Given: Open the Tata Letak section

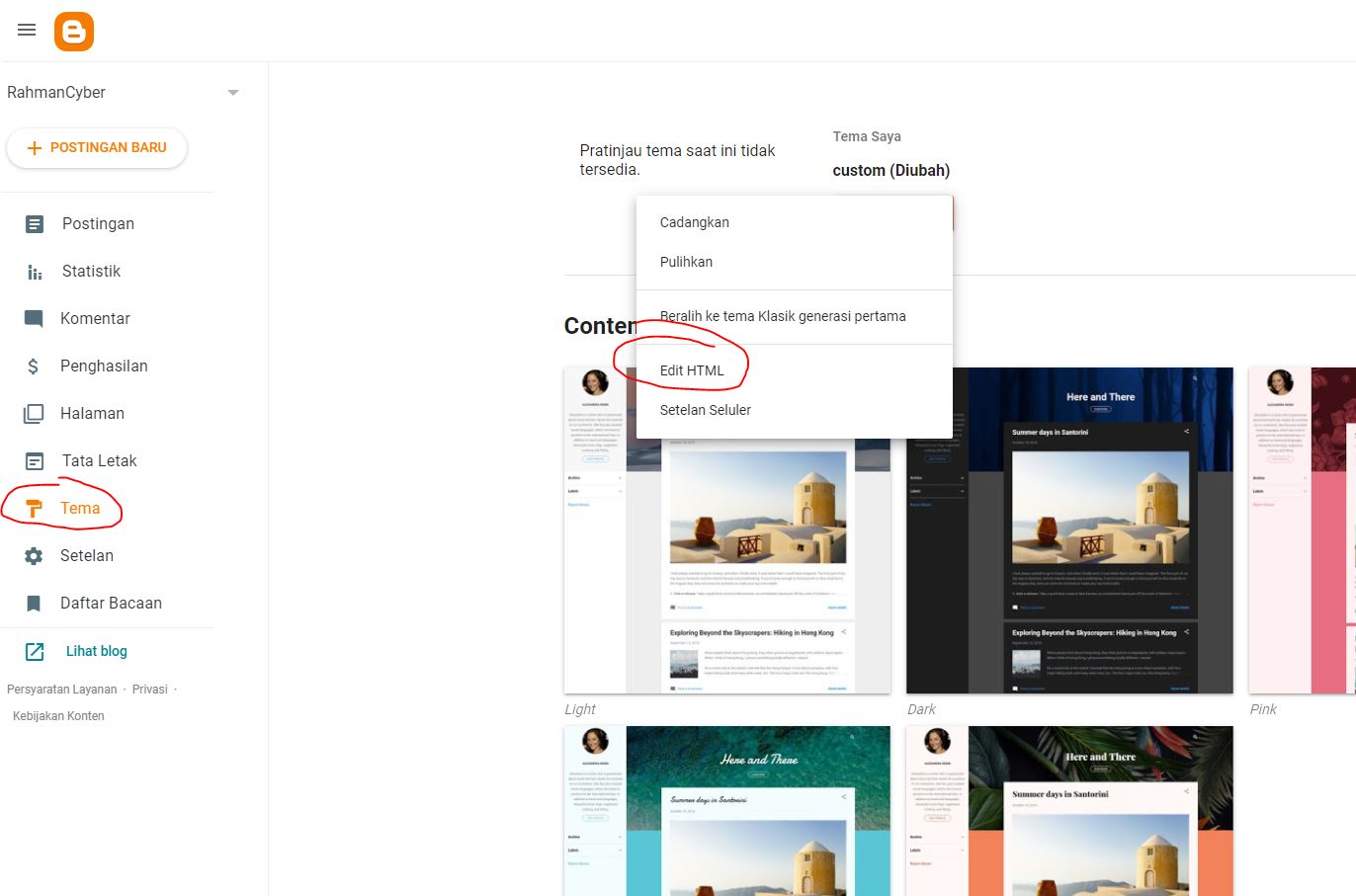Looking at the screenshot, I should point(100,461).
